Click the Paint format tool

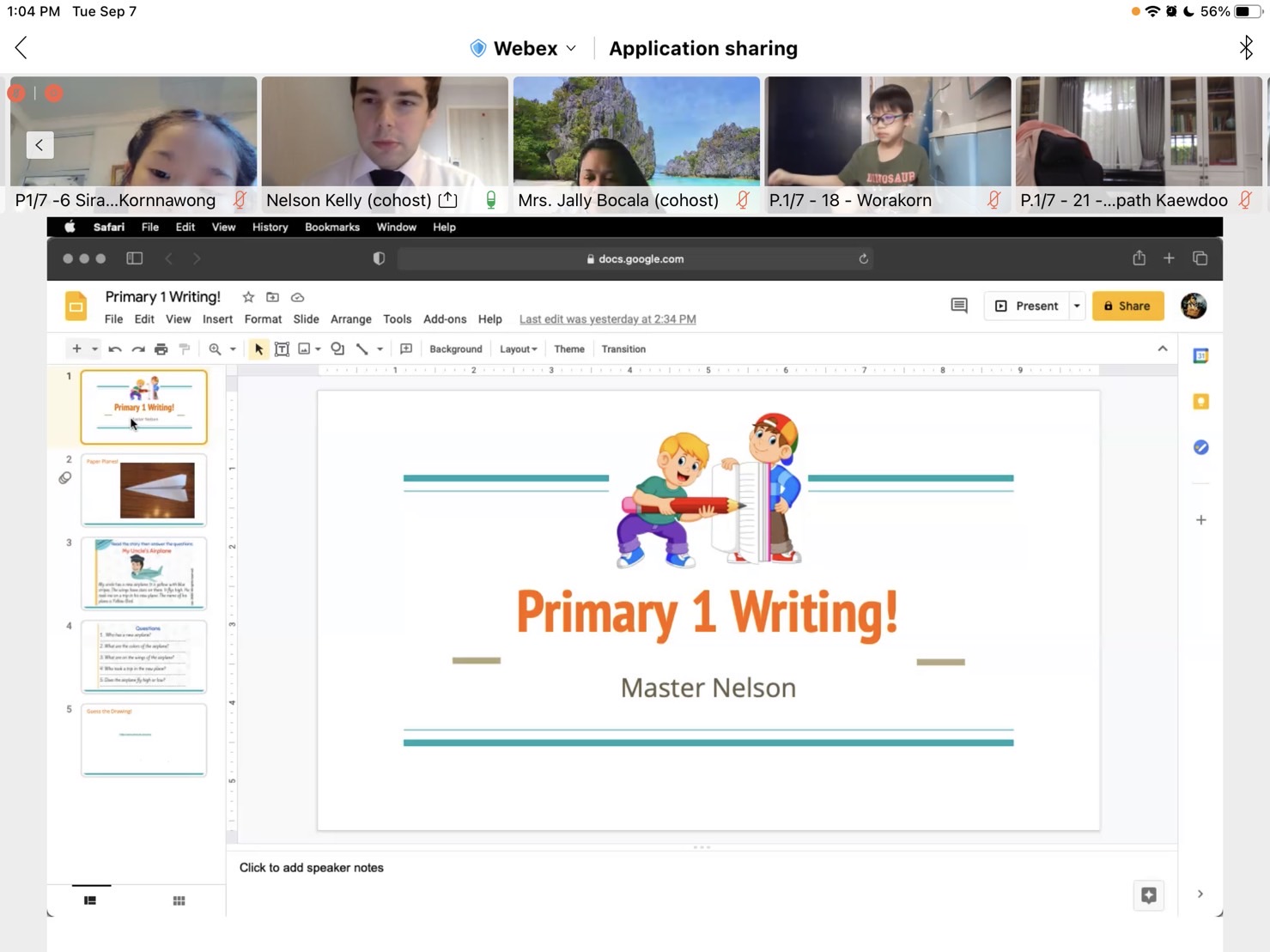point(184,349)
